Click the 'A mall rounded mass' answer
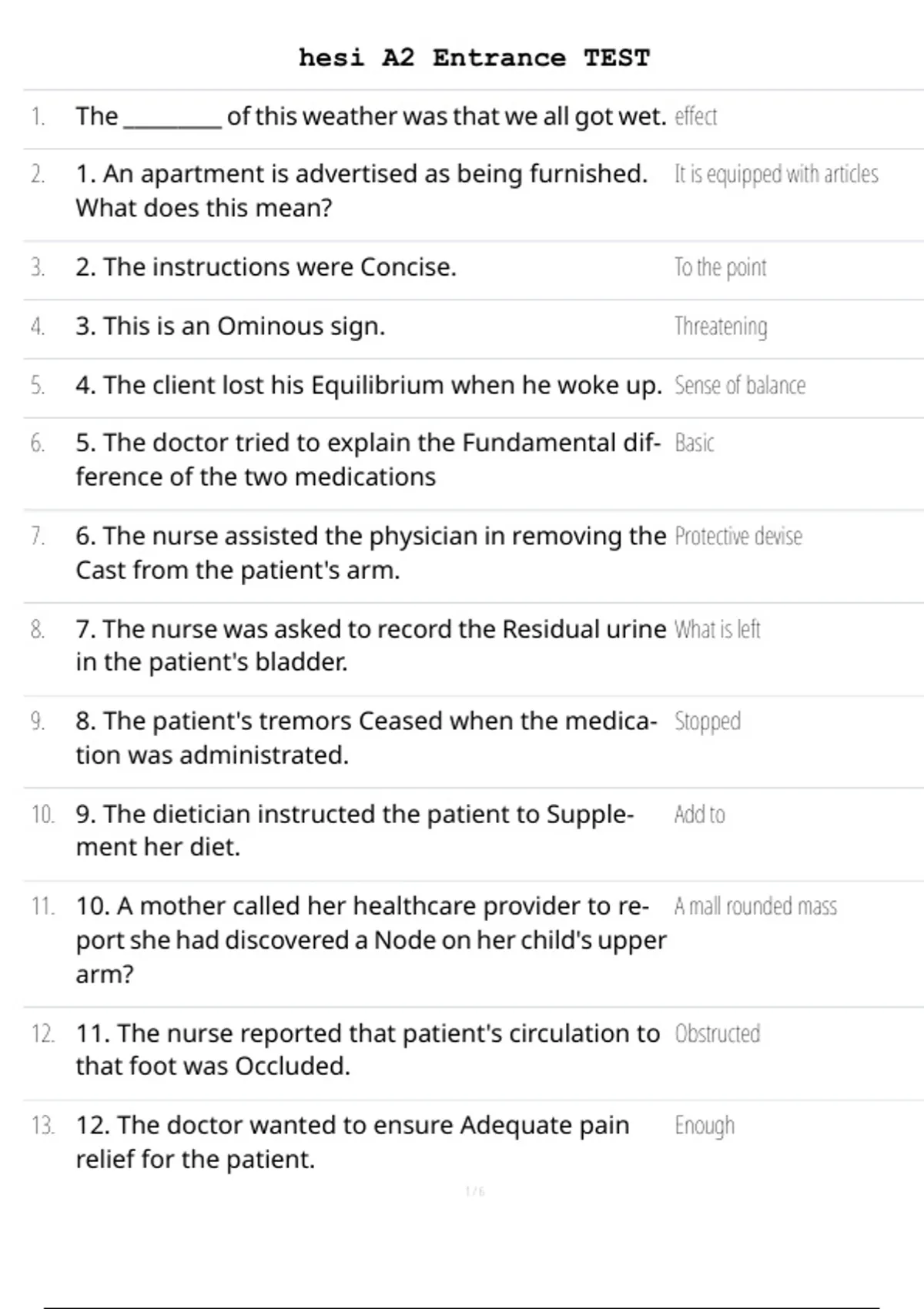924x1309 pixels. [755, 906]
